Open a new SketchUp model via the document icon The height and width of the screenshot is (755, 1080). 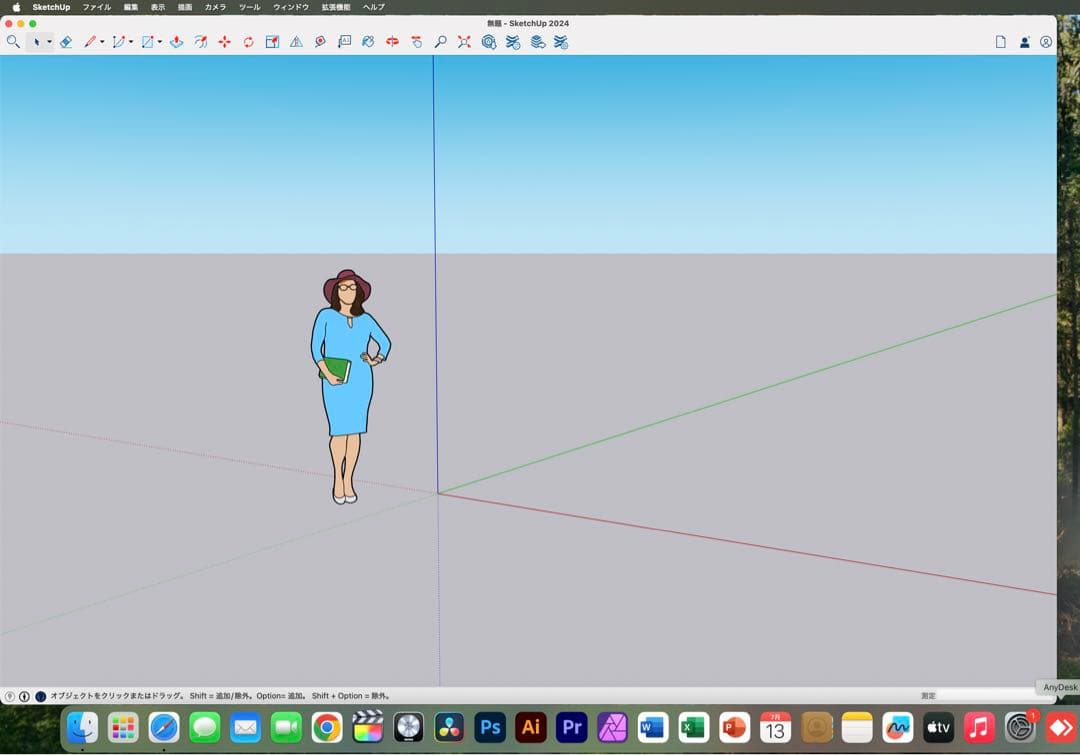pos(1001,42)
